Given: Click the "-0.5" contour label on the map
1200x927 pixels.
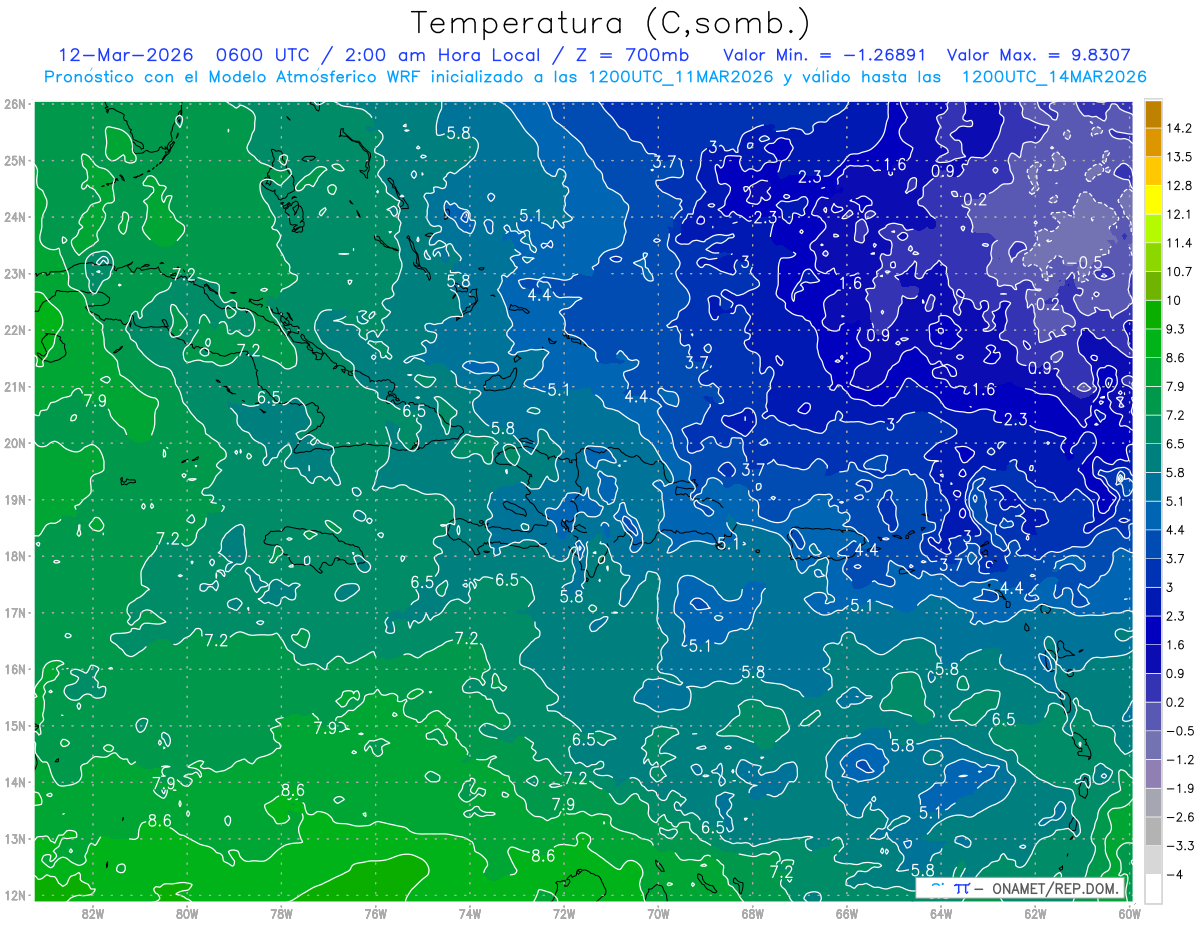Looking at the screenshot, I should [x=1083, y=262].
